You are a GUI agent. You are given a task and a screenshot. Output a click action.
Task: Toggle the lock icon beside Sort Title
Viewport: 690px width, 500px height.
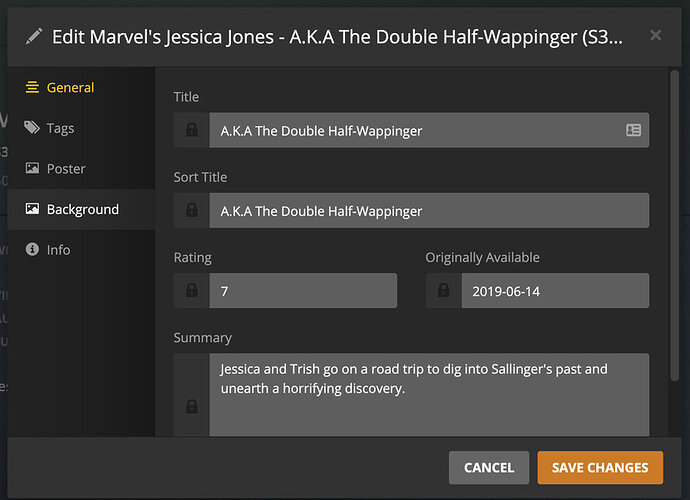191,210
